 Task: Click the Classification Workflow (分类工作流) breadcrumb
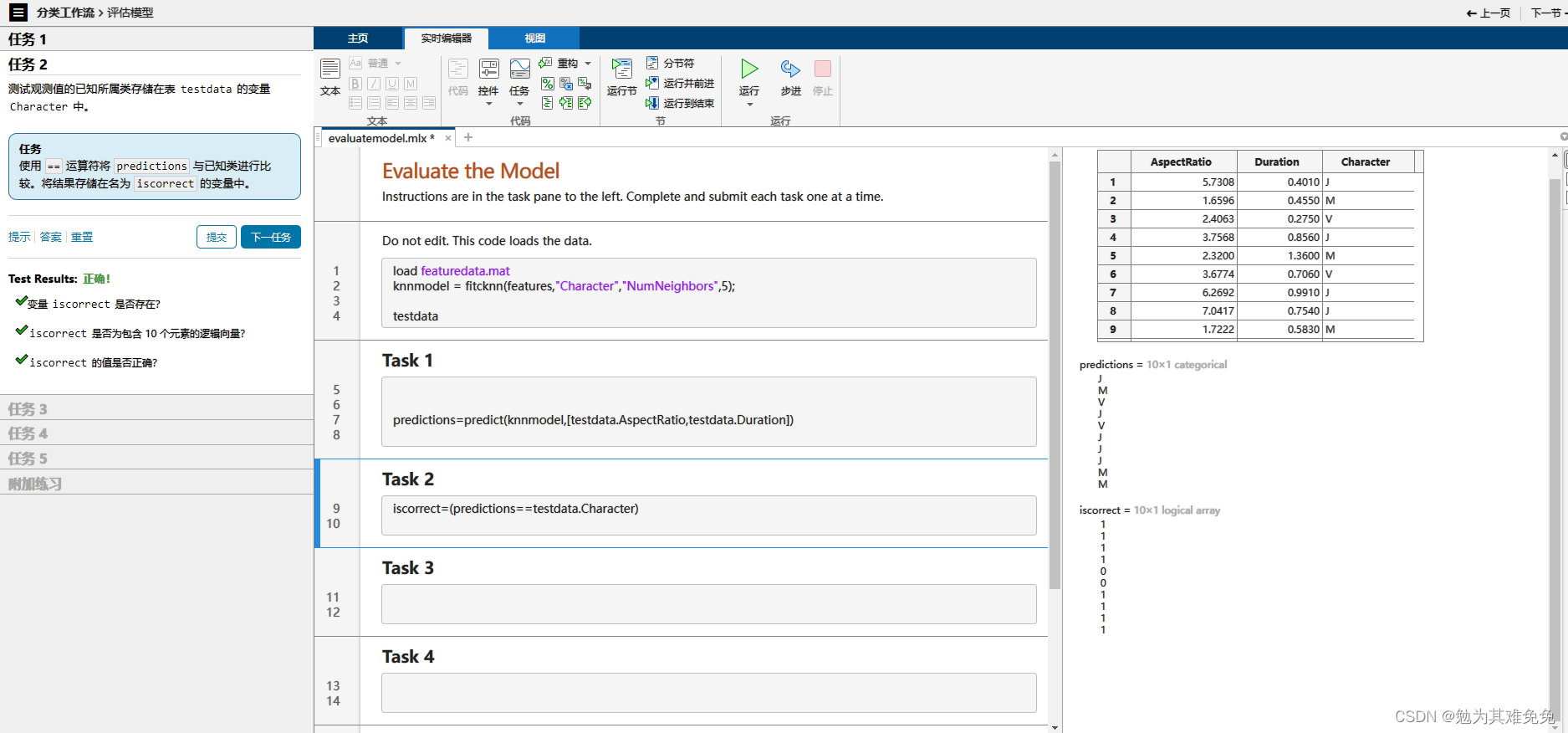click(x=65, y=13)
